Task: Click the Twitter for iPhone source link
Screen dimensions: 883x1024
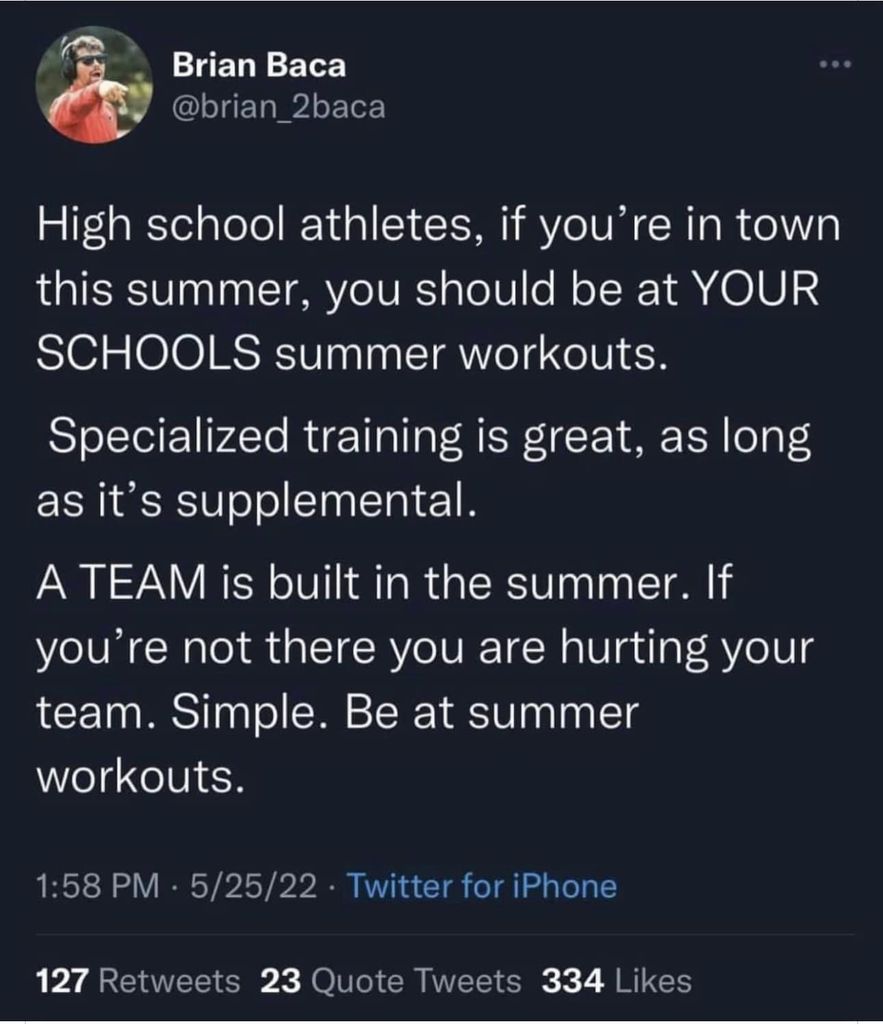Action: tap(481, 886)
